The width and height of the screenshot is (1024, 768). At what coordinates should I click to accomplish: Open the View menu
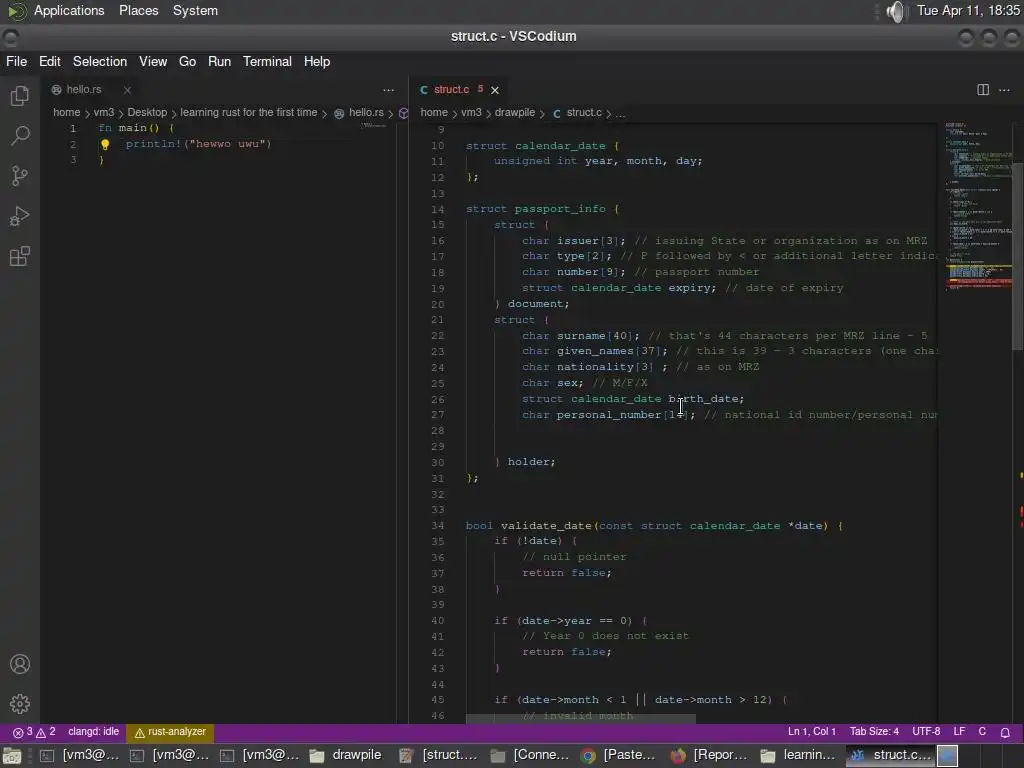(x=153, y=61)
